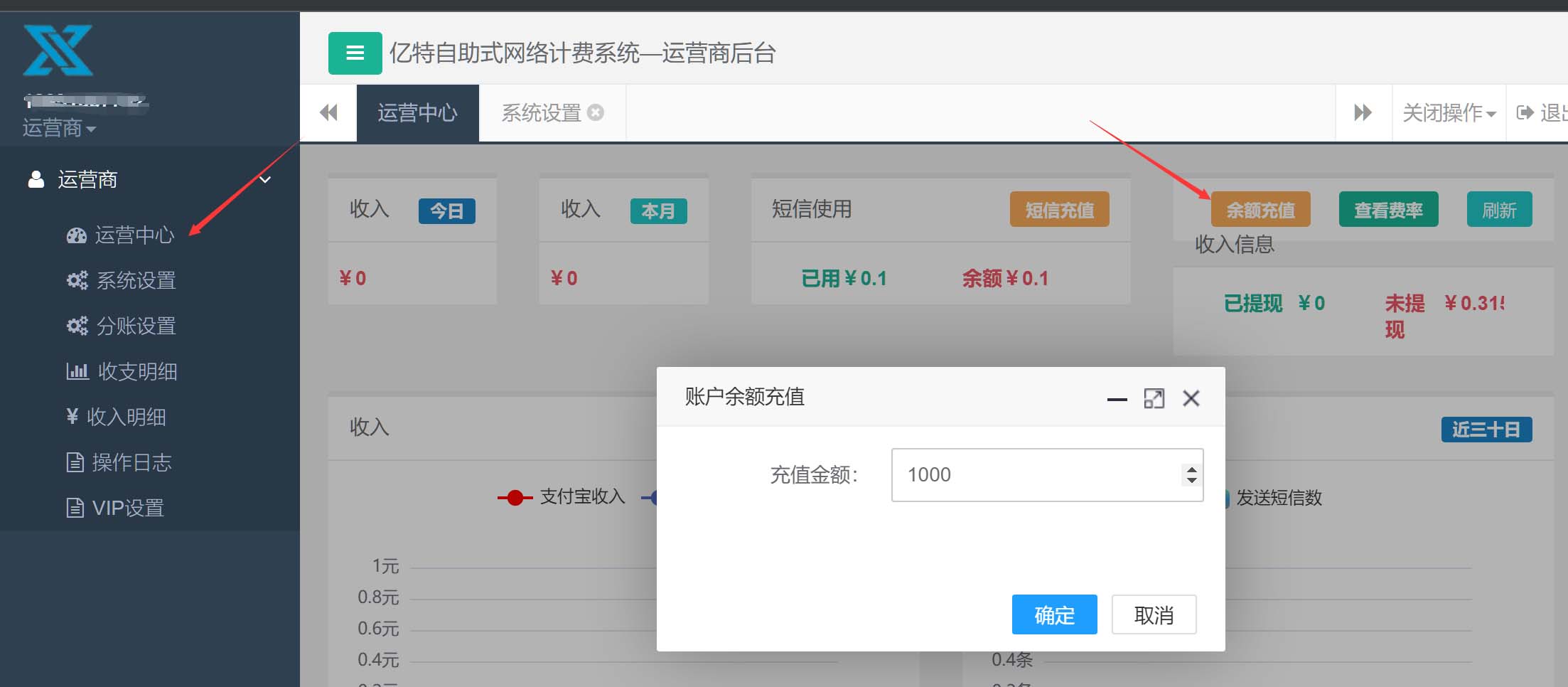Click the green hamburger menu toggle
Image resolution: width=1568 pixels, height=687 pixels.
pyautogui.click(x=355, y=53)
